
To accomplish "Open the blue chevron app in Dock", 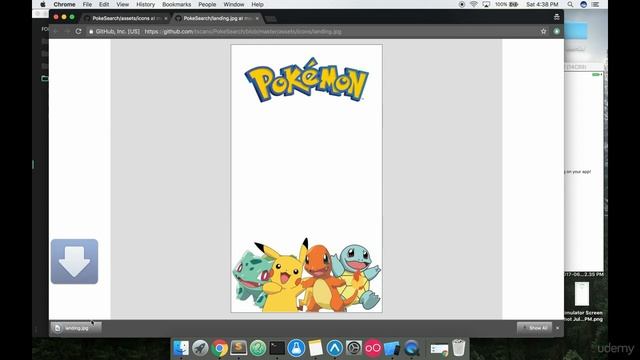I will [335, 348].
